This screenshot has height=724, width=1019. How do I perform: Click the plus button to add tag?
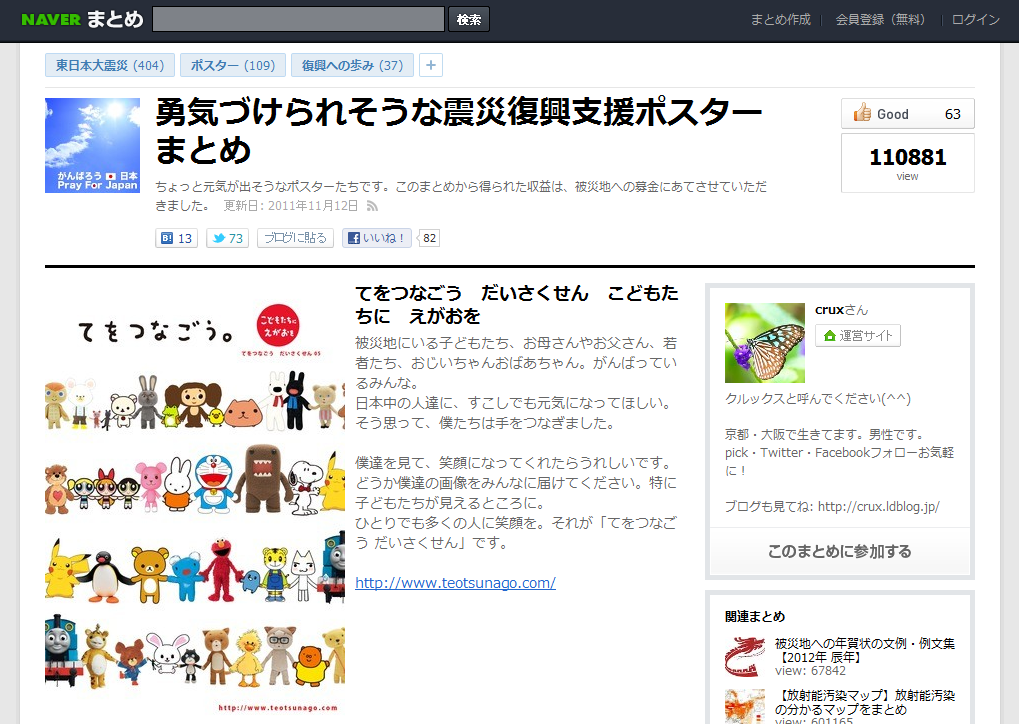pos(431,65)
